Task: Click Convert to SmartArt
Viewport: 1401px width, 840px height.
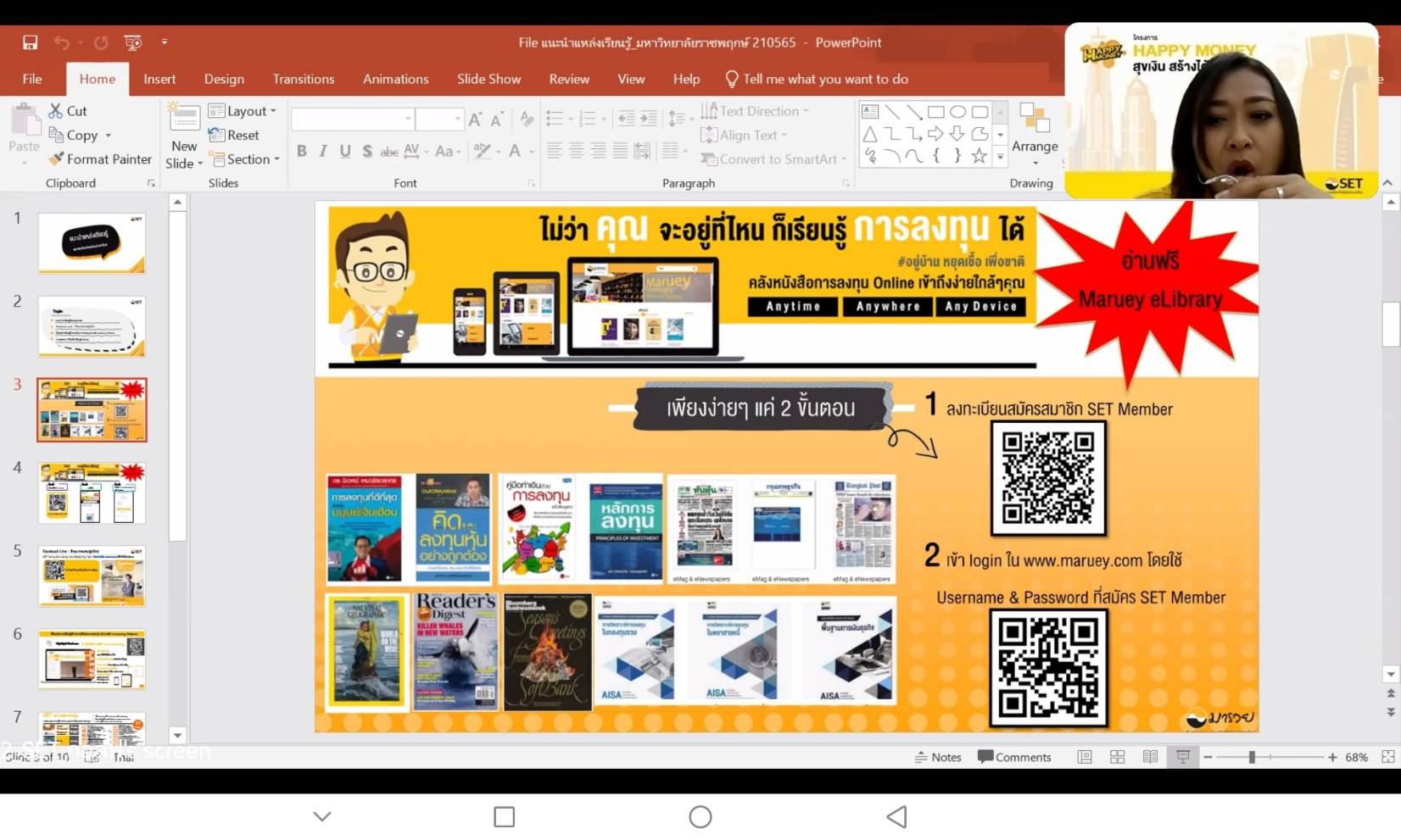Action: pos(773,159)
